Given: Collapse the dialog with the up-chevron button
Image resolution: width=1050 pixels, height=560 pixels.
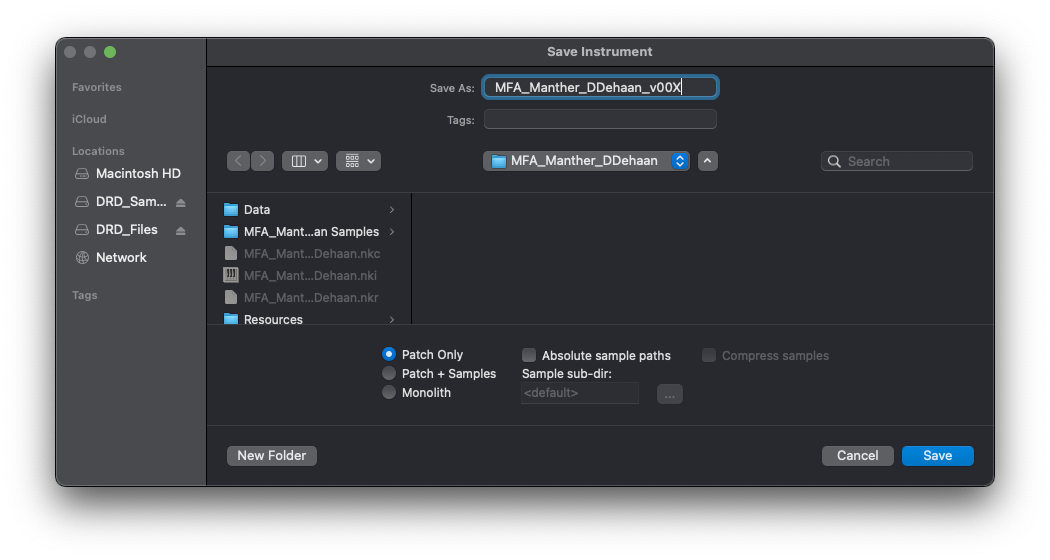Looking at the screenshot, I should coord(708,161).
